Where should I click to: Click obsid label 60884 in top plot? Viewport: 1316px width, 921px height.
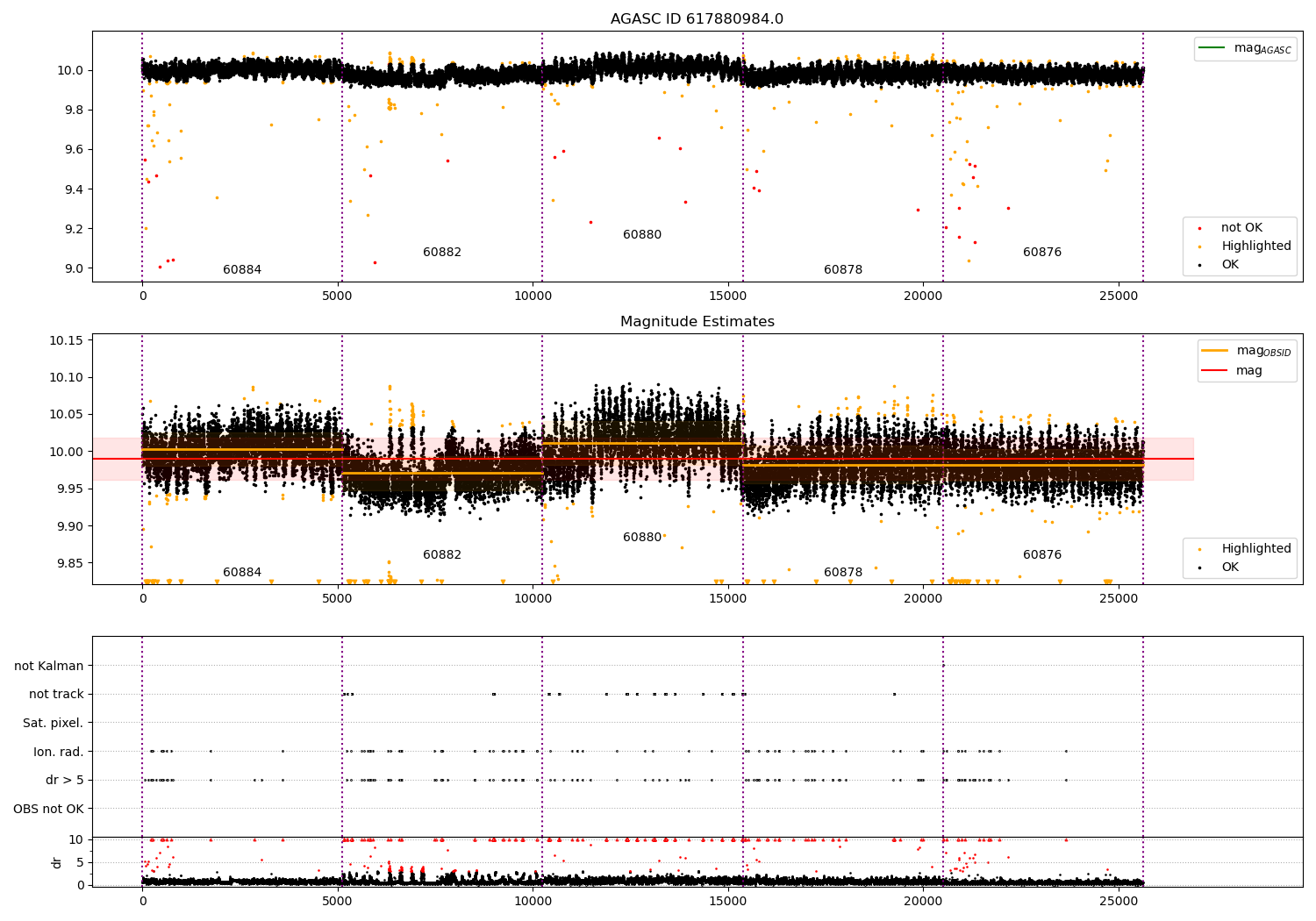[x=242, y=270]
